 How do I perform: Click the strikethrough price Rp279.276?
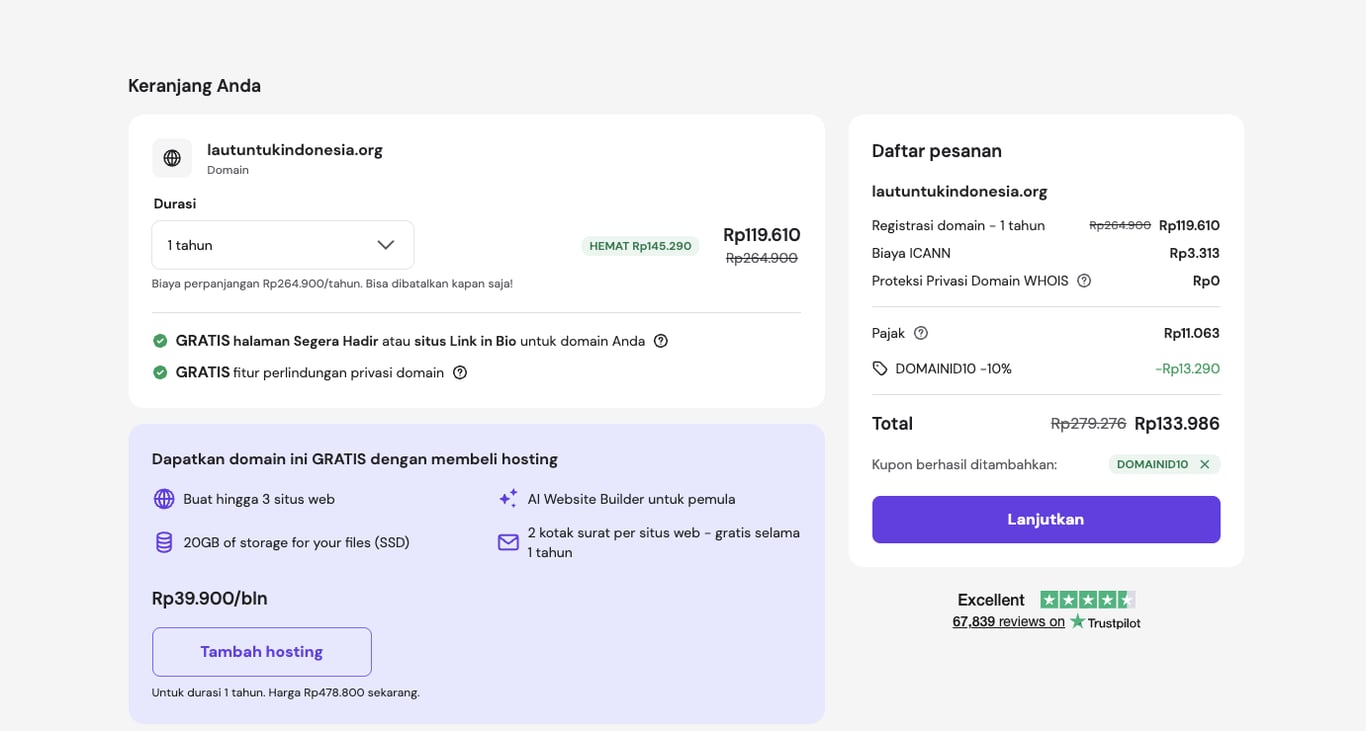coord(1088,423)
